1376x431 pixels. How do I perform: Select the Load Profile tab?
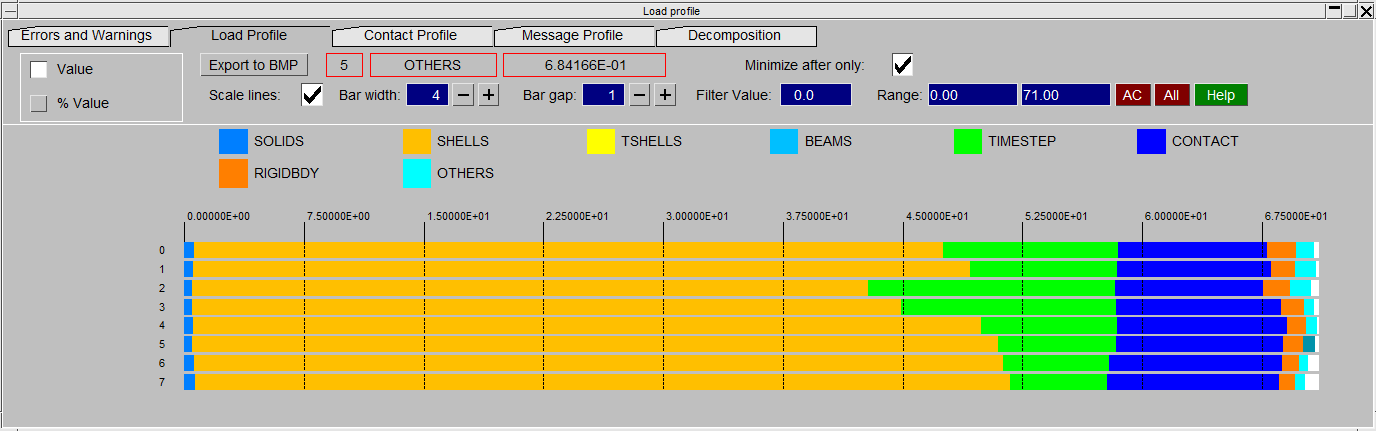pyautogui.click(x=249, y=36)
